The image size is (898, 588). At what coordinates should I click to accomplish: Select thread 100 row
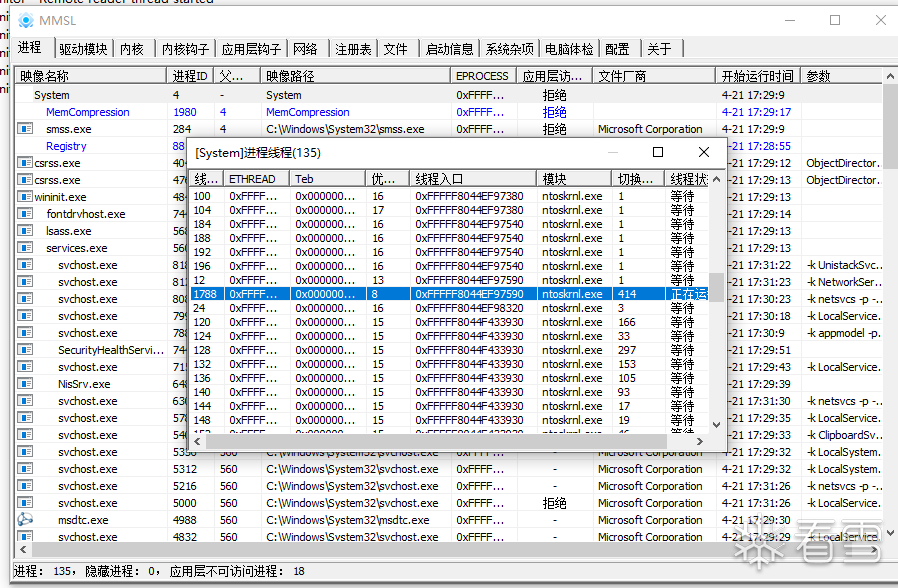450,196
